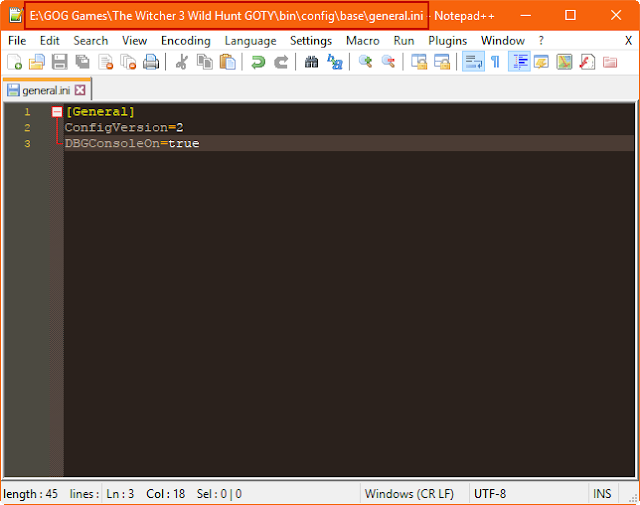The image size is (640, 505).
Task: Toggle synchronize vertical scrolling icon
Action: tap(419, 62)
